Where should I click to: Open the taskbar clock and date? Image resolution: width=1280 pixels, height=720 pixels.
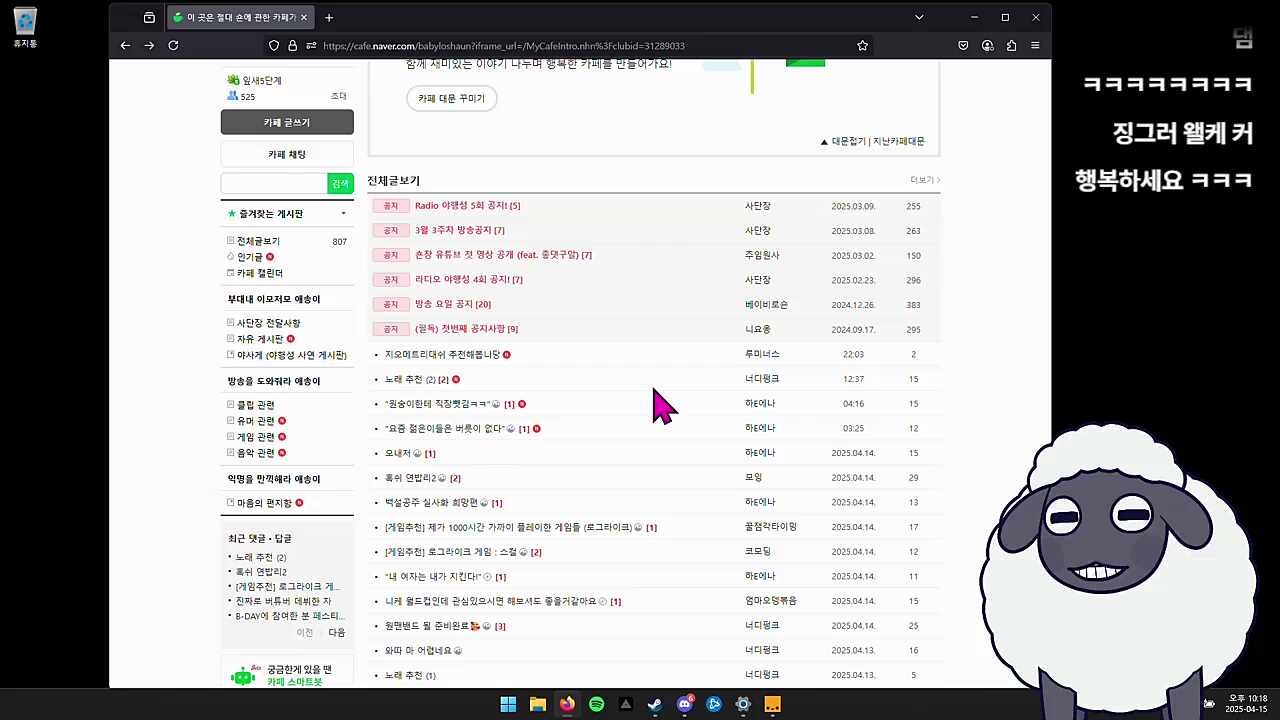(1247, 704)
